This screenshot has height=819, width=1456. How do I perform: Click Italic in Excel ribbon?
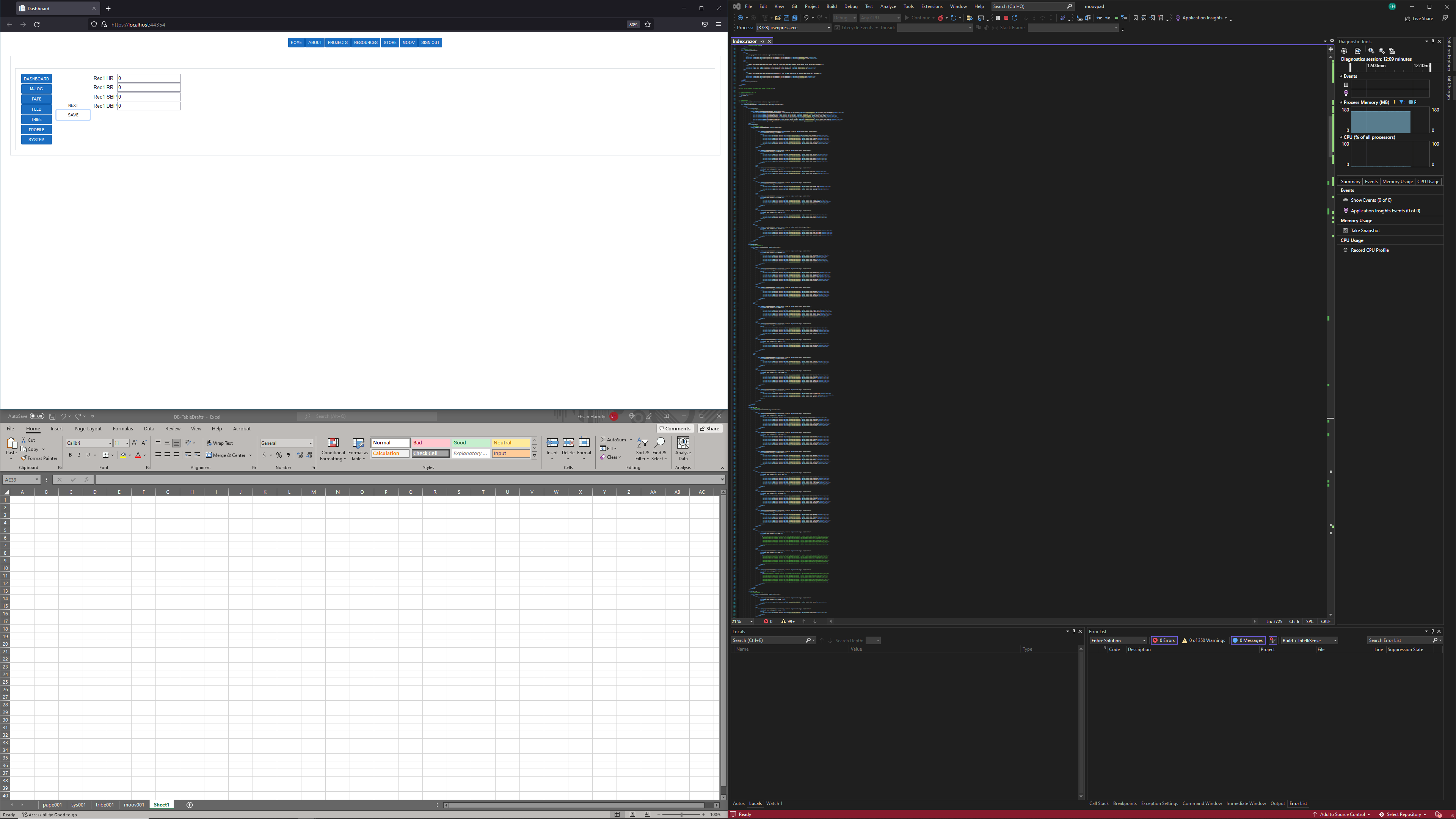tap(79, 455)
